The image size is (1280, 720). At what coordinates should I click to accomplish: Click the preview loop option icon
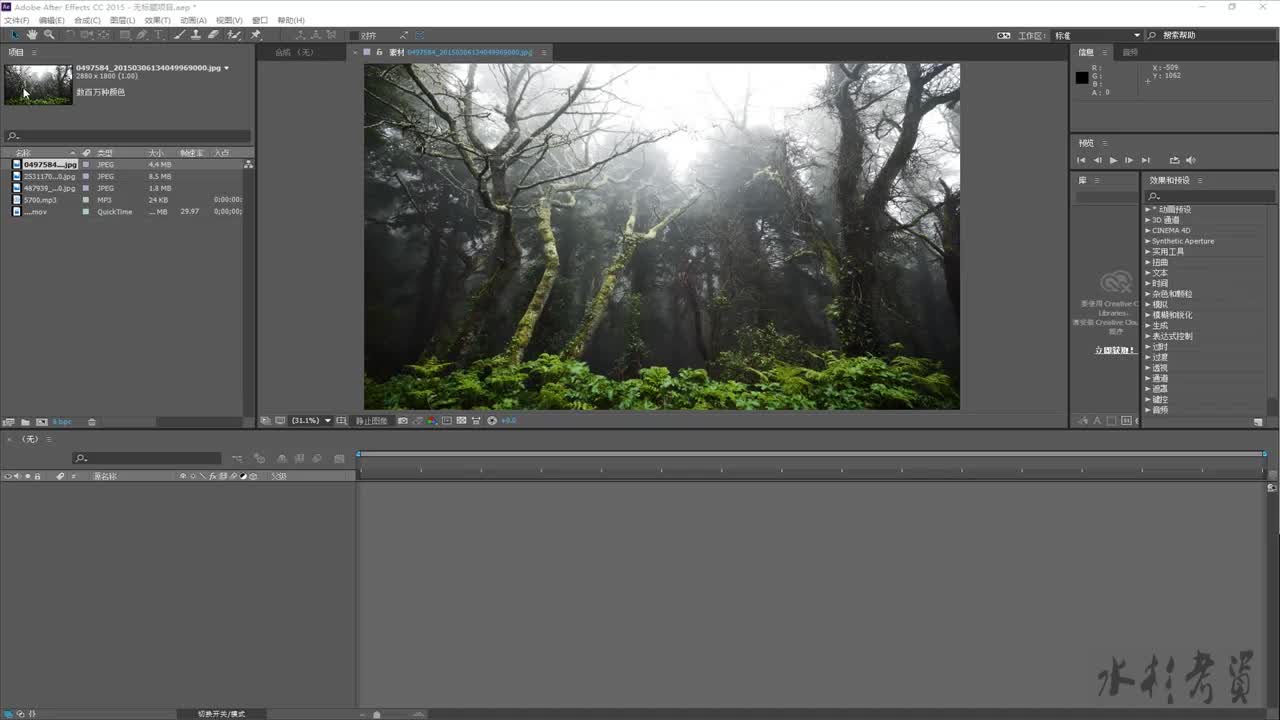1174,160
